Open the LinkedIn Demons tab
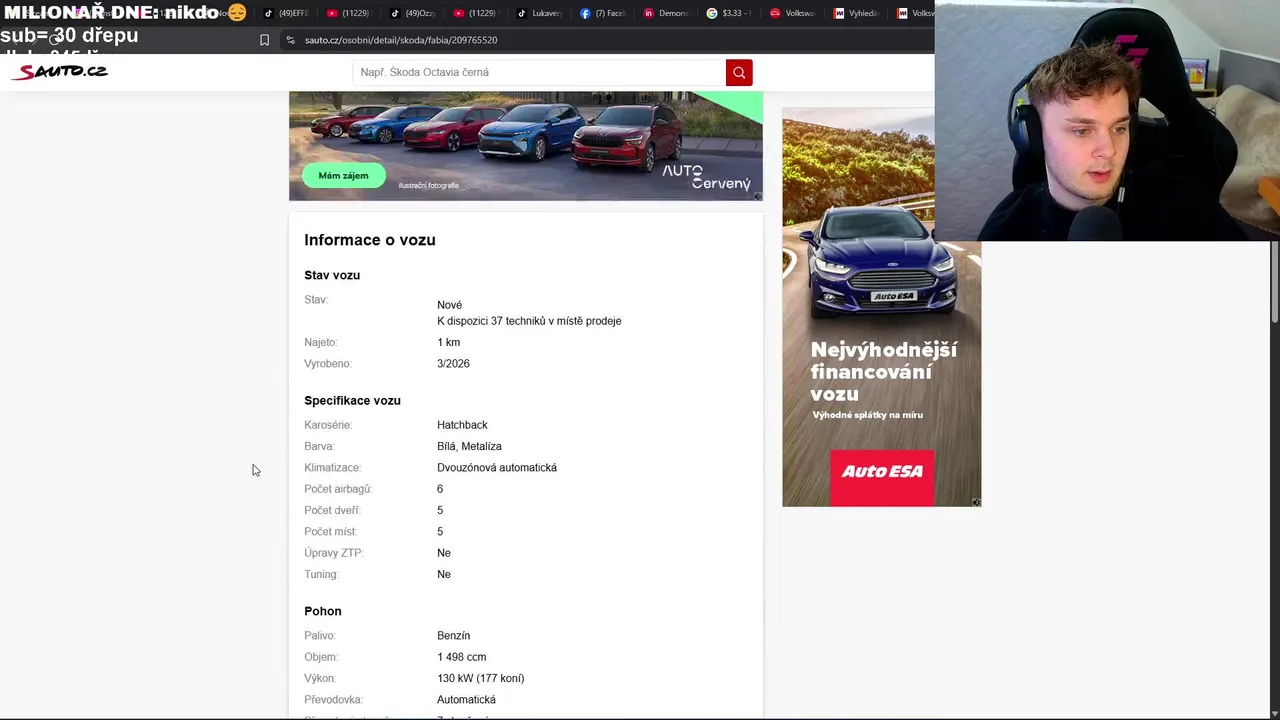The height and width of the screenshot is (720, 1280). [x=666, y=13]
